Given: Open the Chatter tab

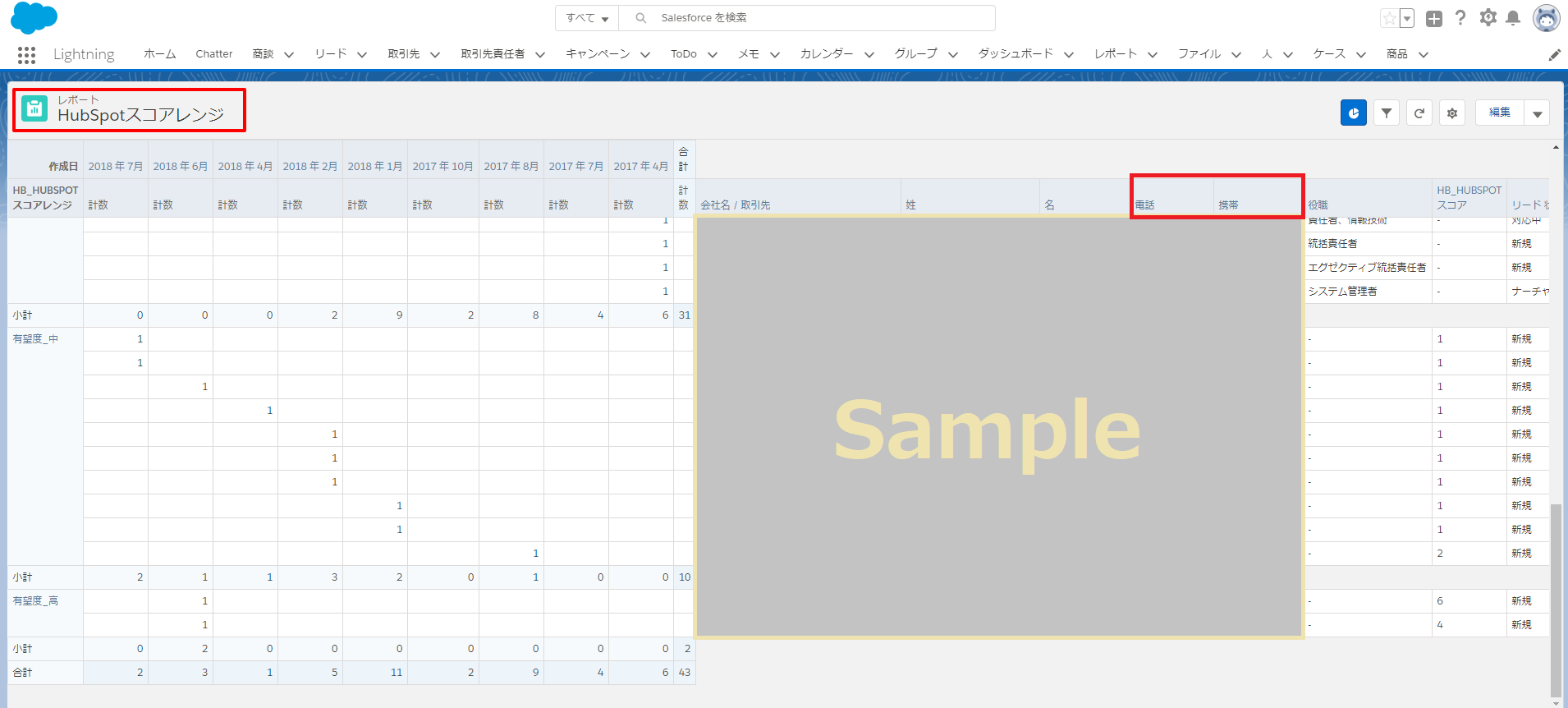Looking at the screenshot, I should tap(213, 54).
